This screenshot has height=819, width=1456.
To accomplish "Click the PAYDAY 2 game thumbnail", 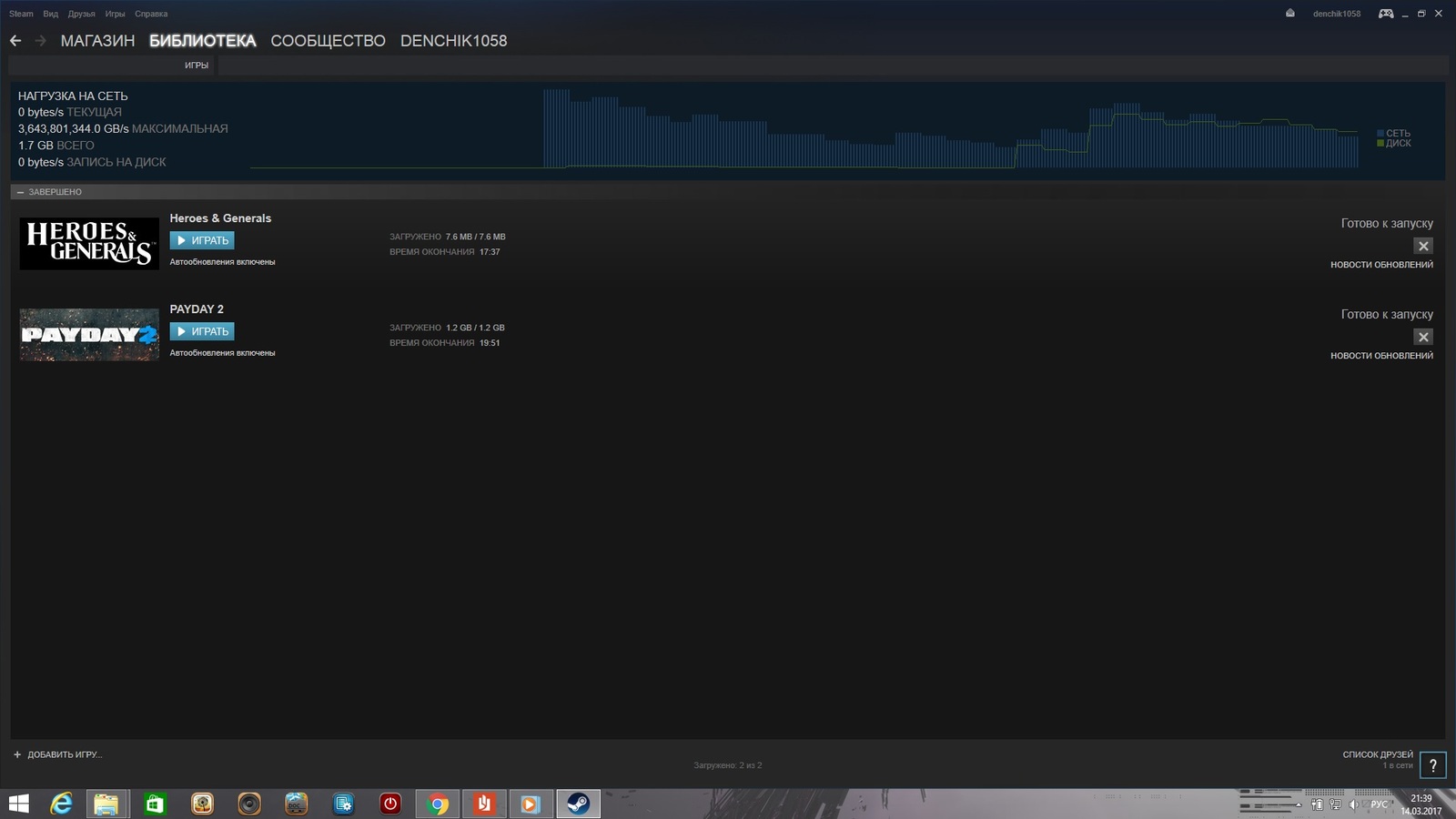I will [x=89, y=335].
